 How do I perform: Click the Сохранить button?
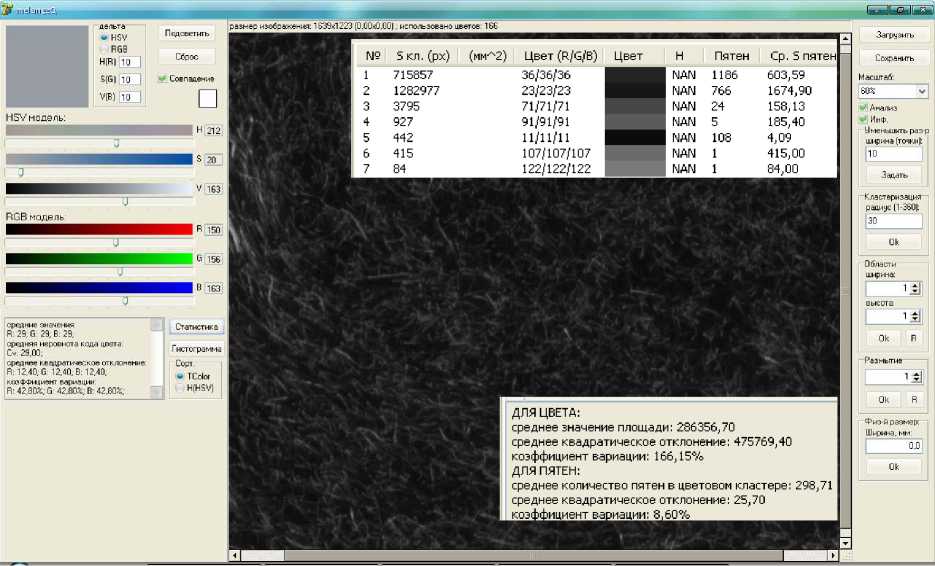[894, 58]
